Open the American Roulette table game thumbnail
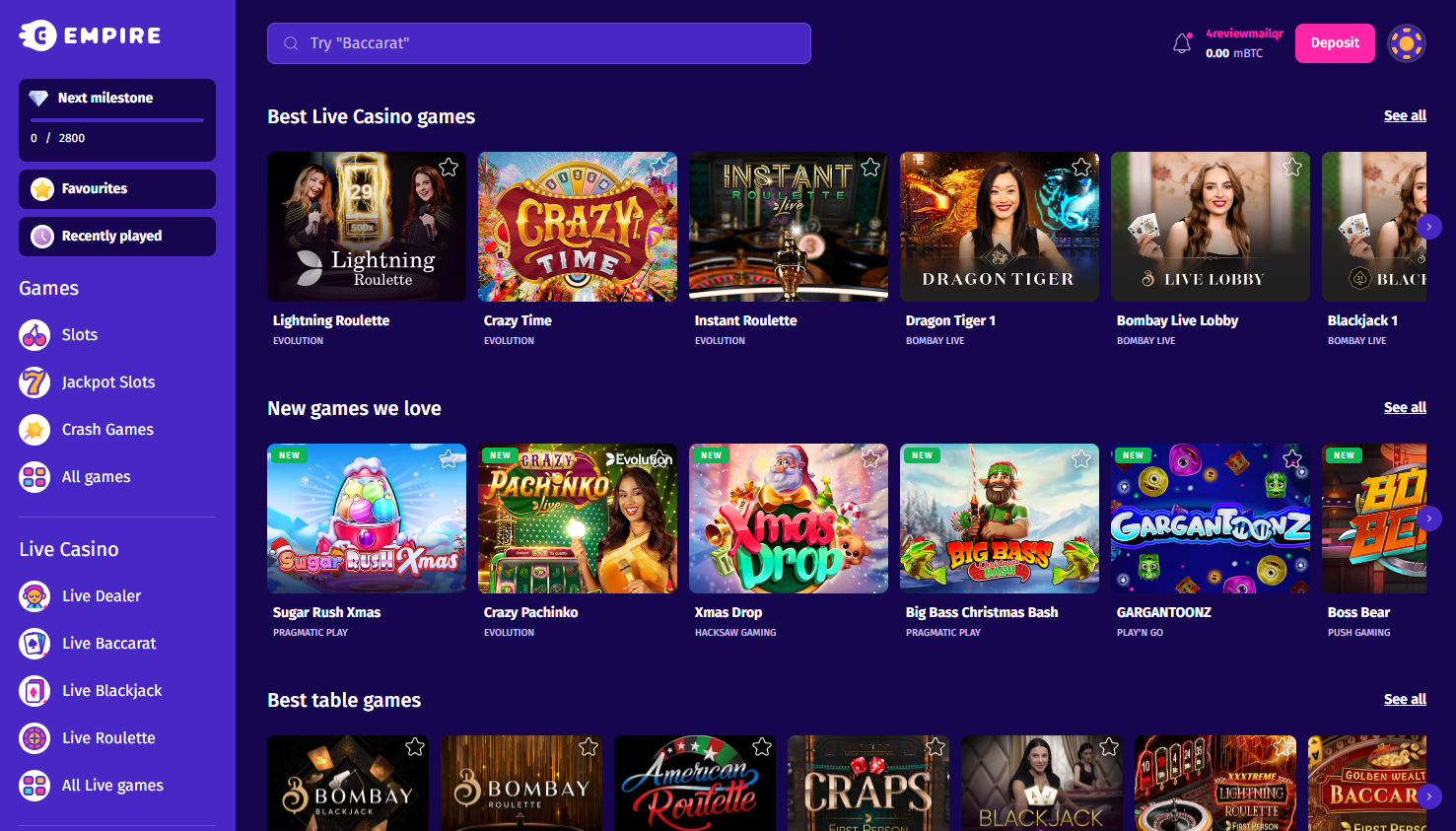 click(695, 784)
